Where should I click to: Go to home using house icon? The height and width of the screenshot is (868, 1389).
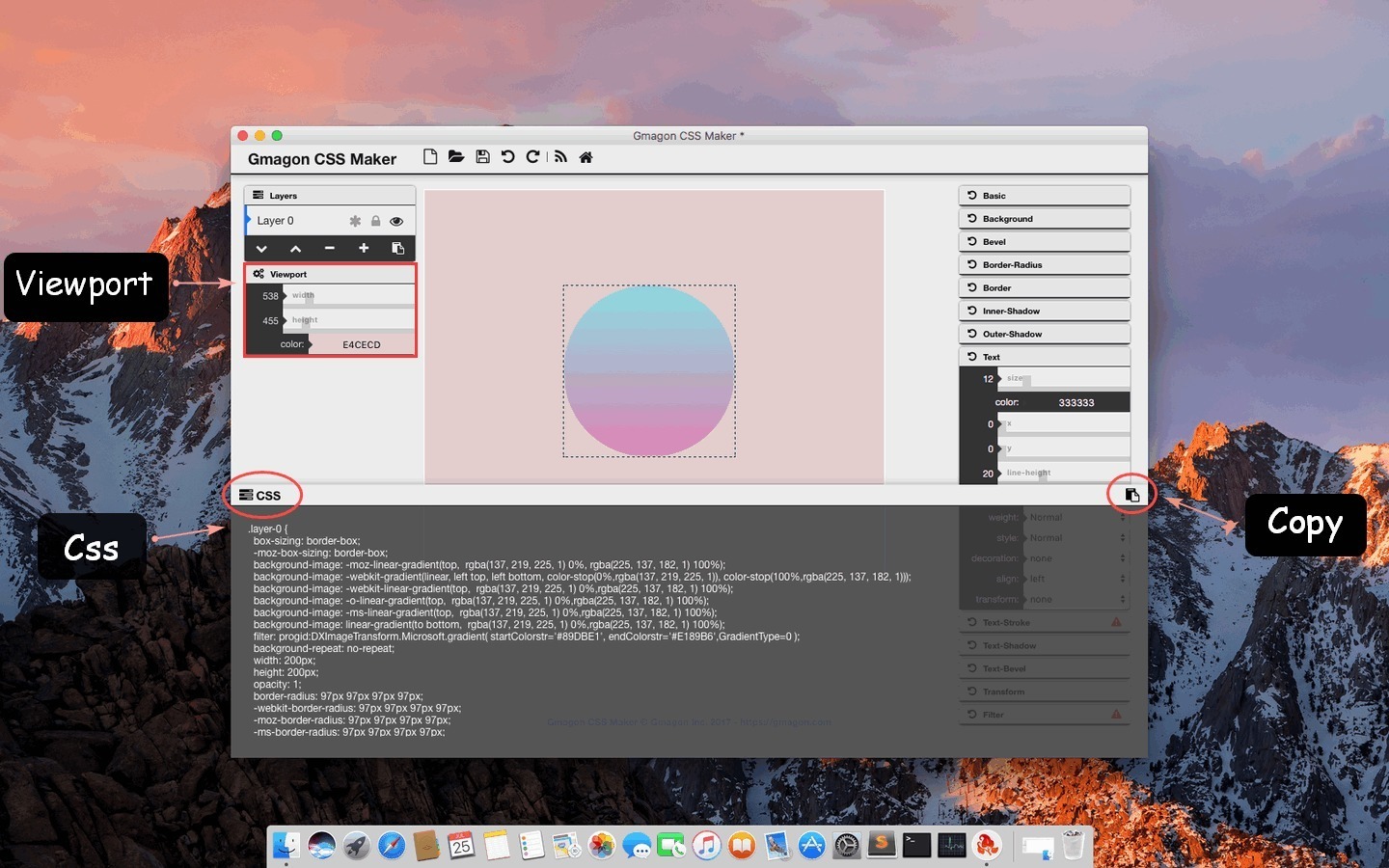(586, 157)
